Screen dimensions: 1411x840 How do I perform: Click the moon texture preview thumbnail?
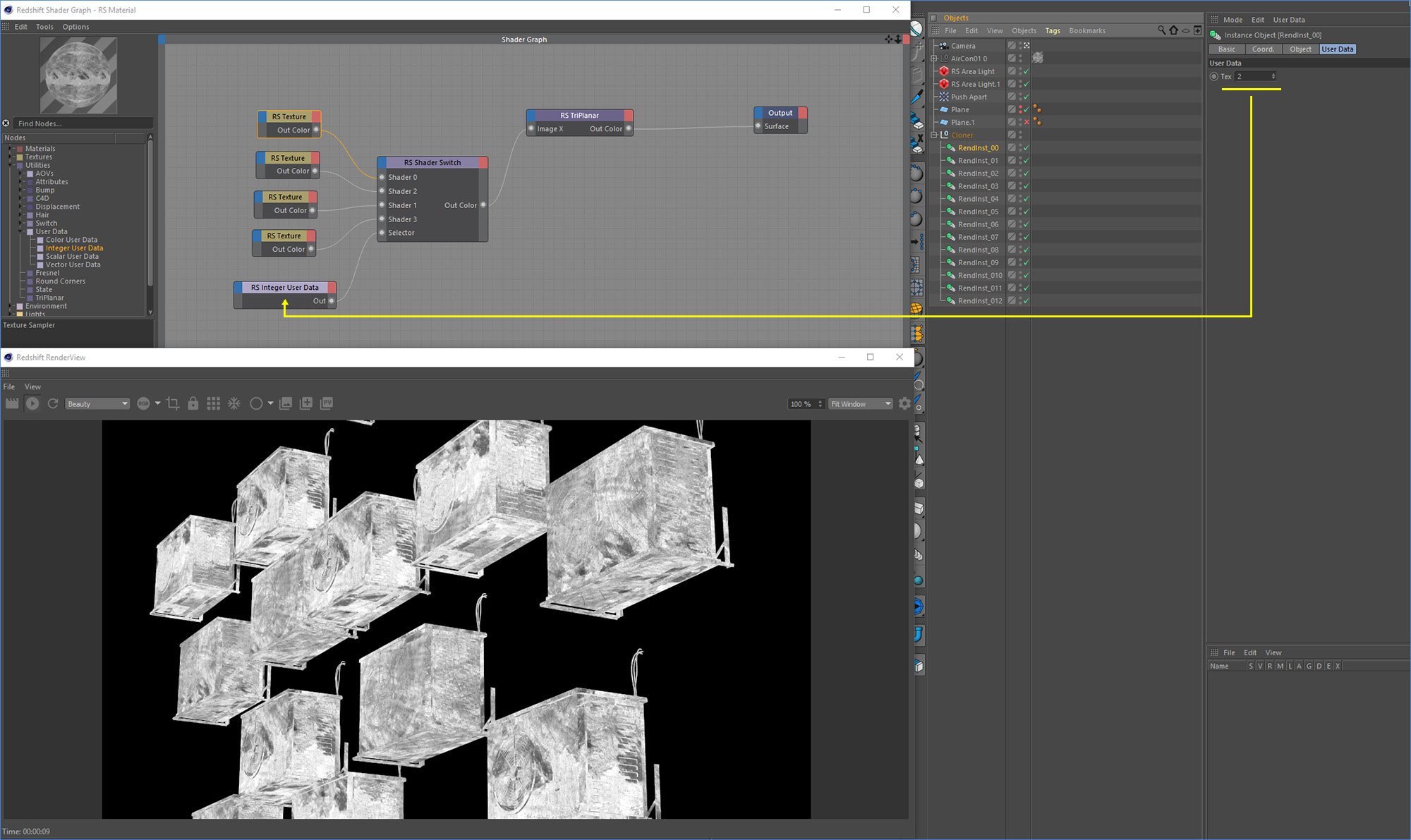79,75
